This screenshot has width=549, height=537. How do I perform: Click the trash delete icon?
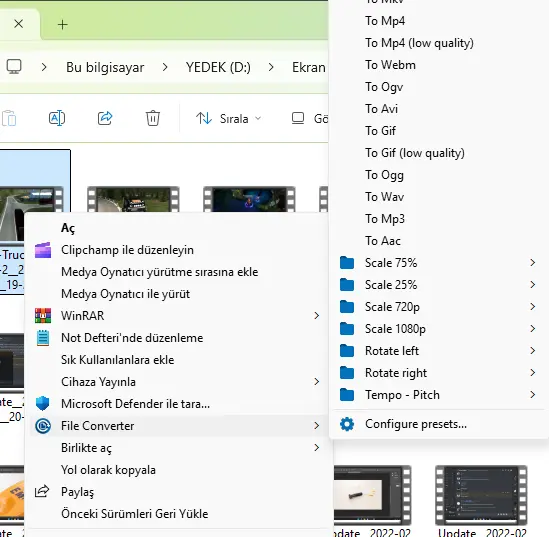153,118
